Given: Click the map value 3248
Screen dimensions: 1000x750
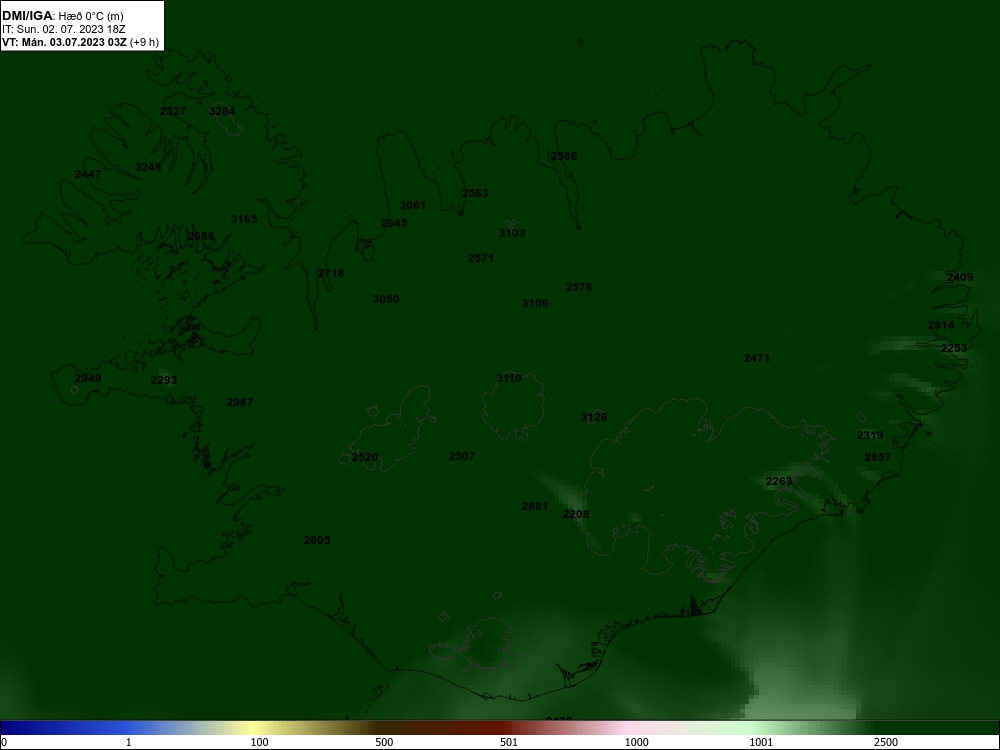Looking at the screenshot, I should click(x=148, y=167).
